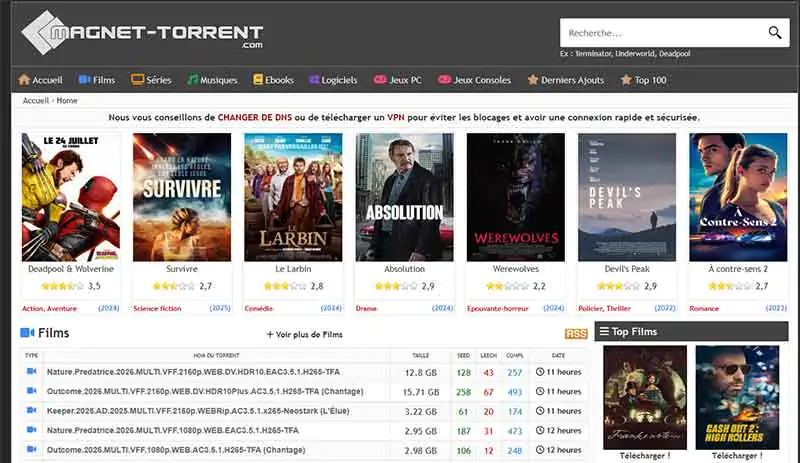This screenshot has width=800, height=463.
Task: Click the music note icon beside Musiques
Action: (x=192, y=80)
